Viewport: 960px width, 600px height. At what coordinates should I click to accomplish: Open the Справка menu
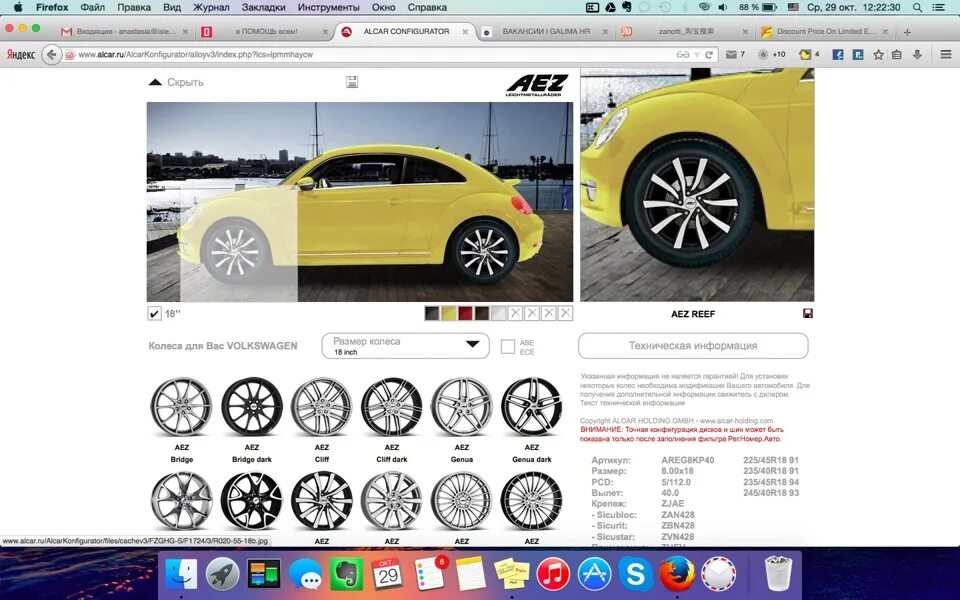tap(427, 7)
